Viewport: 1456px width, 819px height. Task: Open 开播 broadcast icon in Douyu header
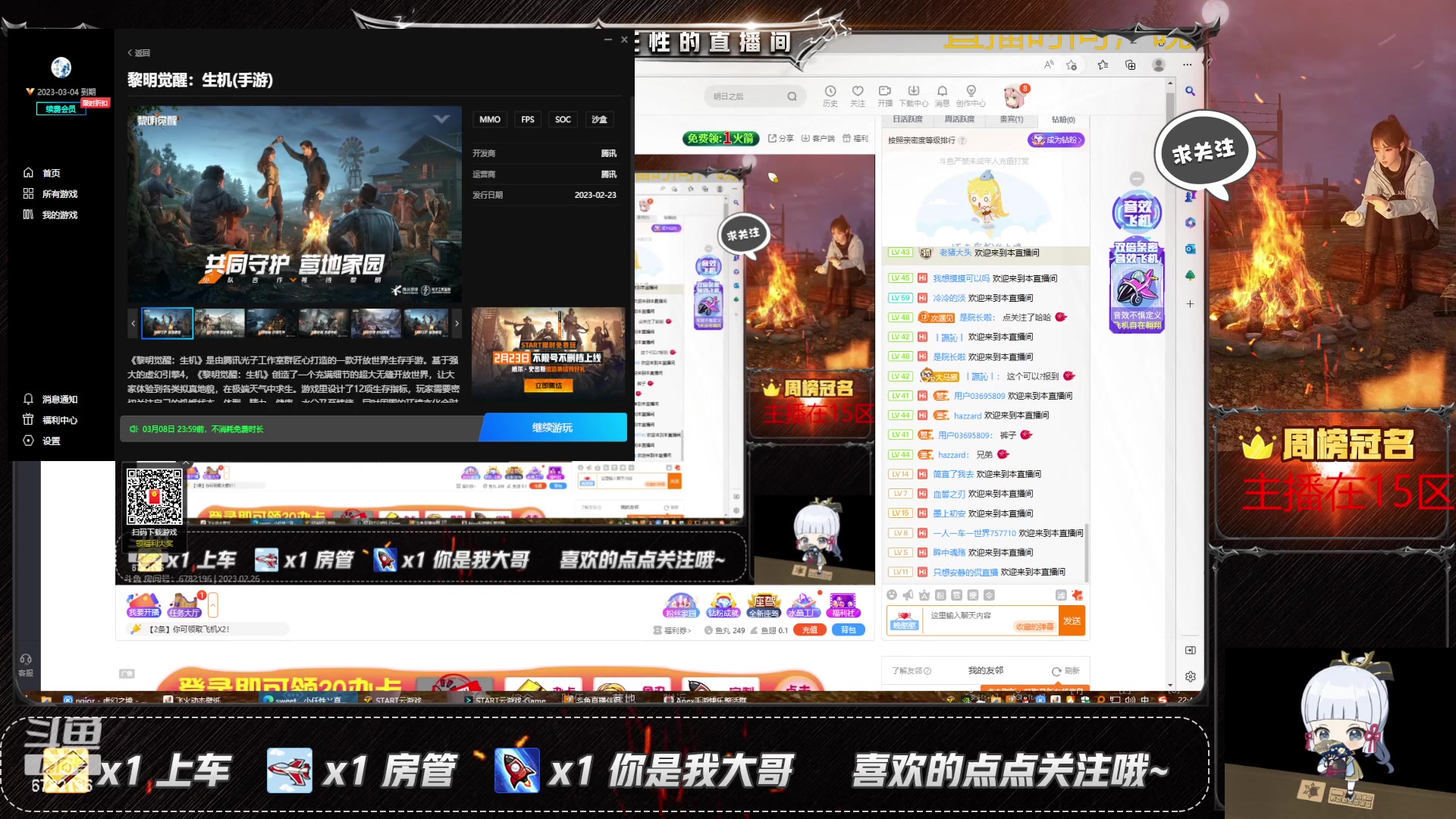[x=885, y=96]
